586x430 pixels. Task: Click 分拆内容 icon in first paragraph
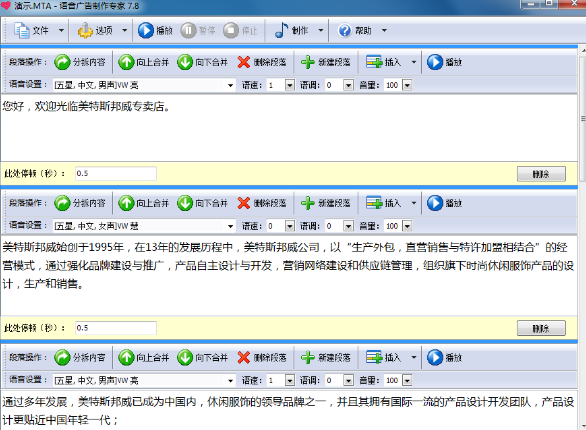click(62, 62)
